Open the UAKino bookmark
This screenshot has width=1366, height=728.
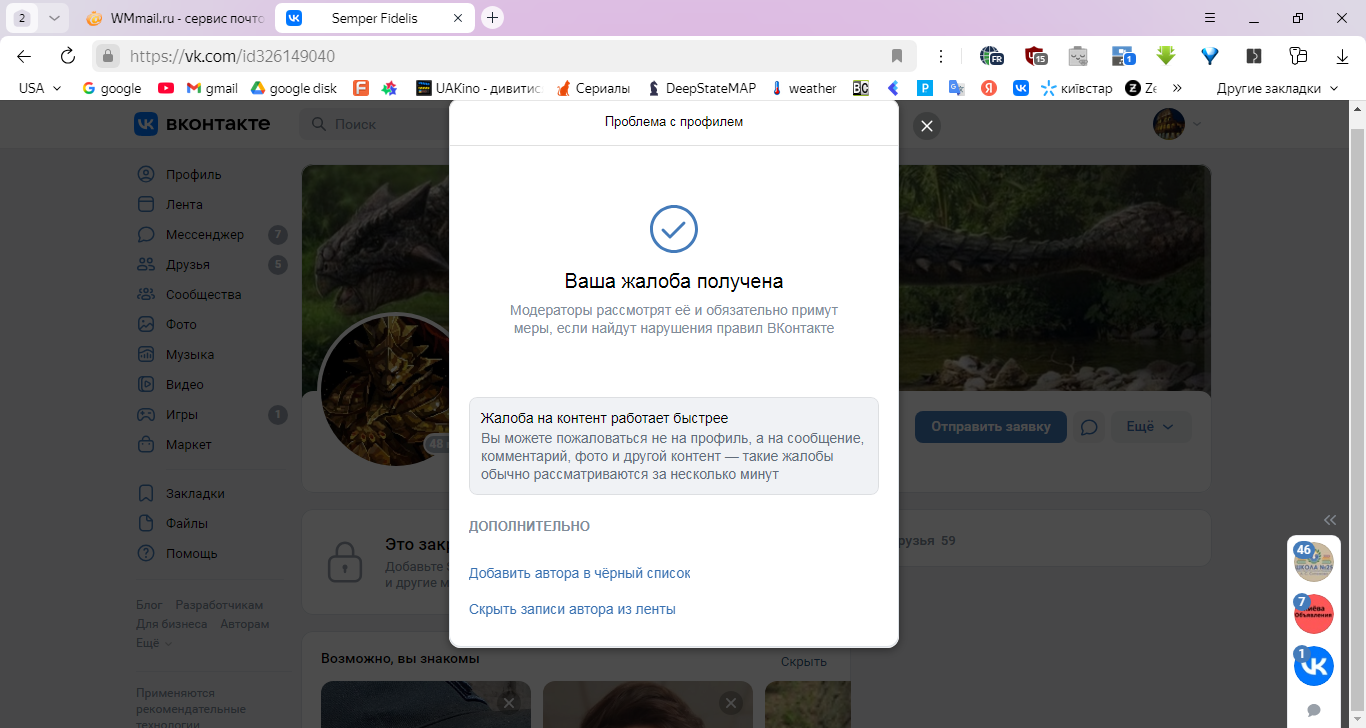click(478, 88)
